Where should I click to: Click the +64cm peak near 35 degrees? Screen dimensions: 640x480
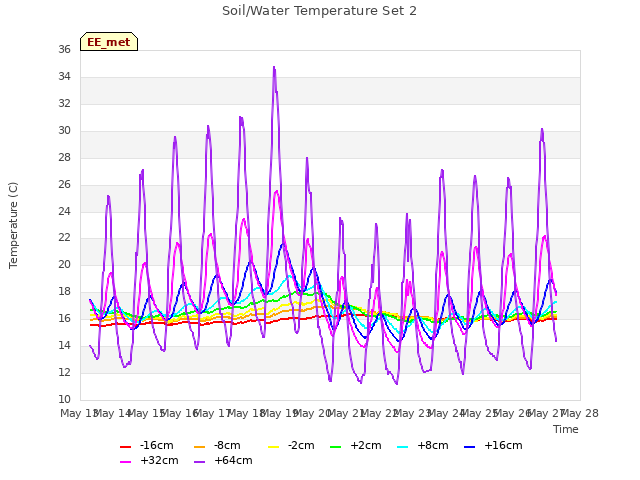coord(274,67)
